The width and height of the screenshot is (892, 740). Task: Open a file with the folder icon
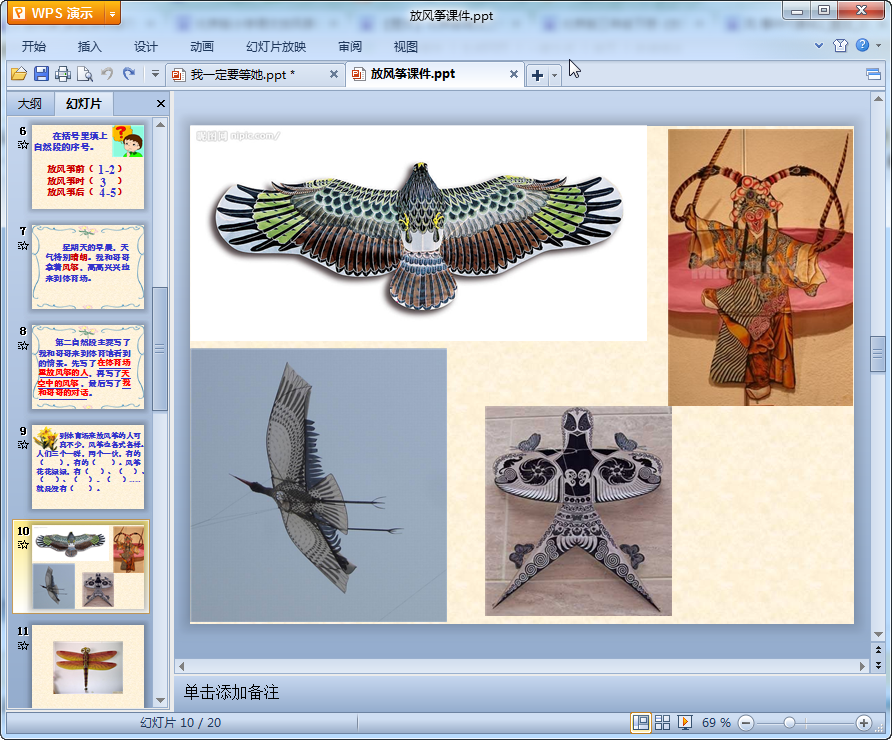click(x=19, y=74)
